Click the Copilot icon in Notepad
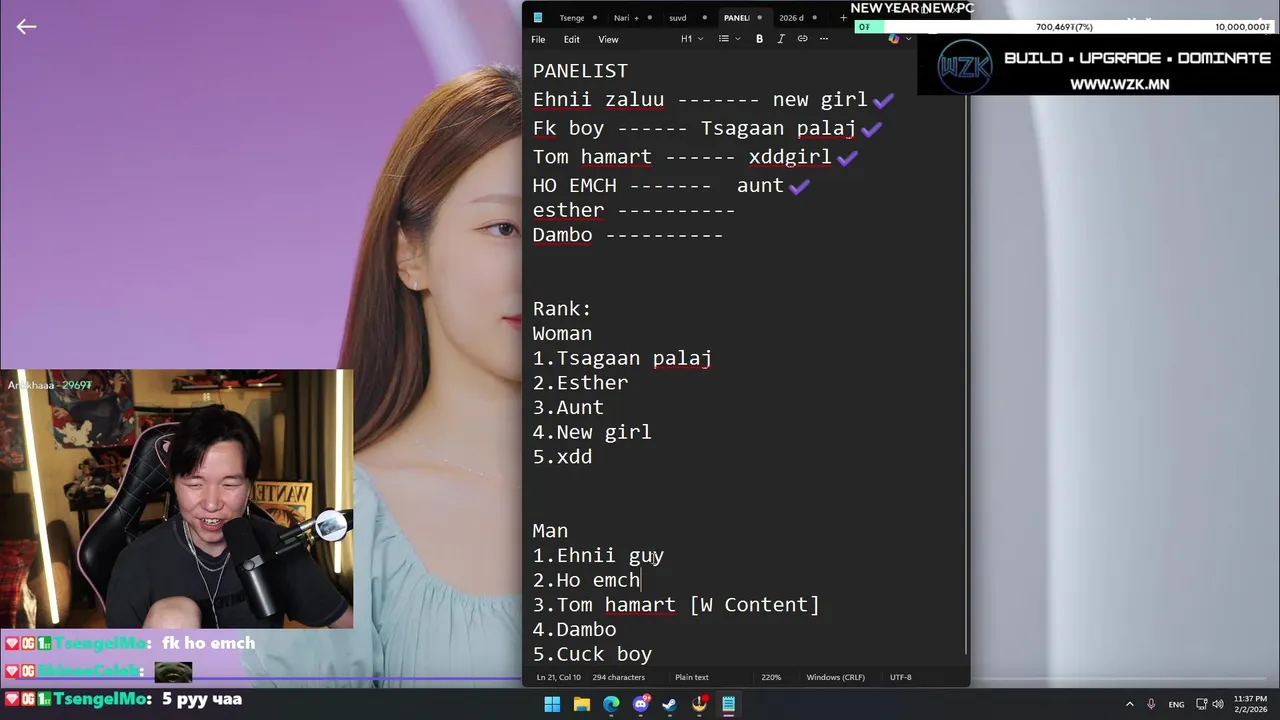 893,39
